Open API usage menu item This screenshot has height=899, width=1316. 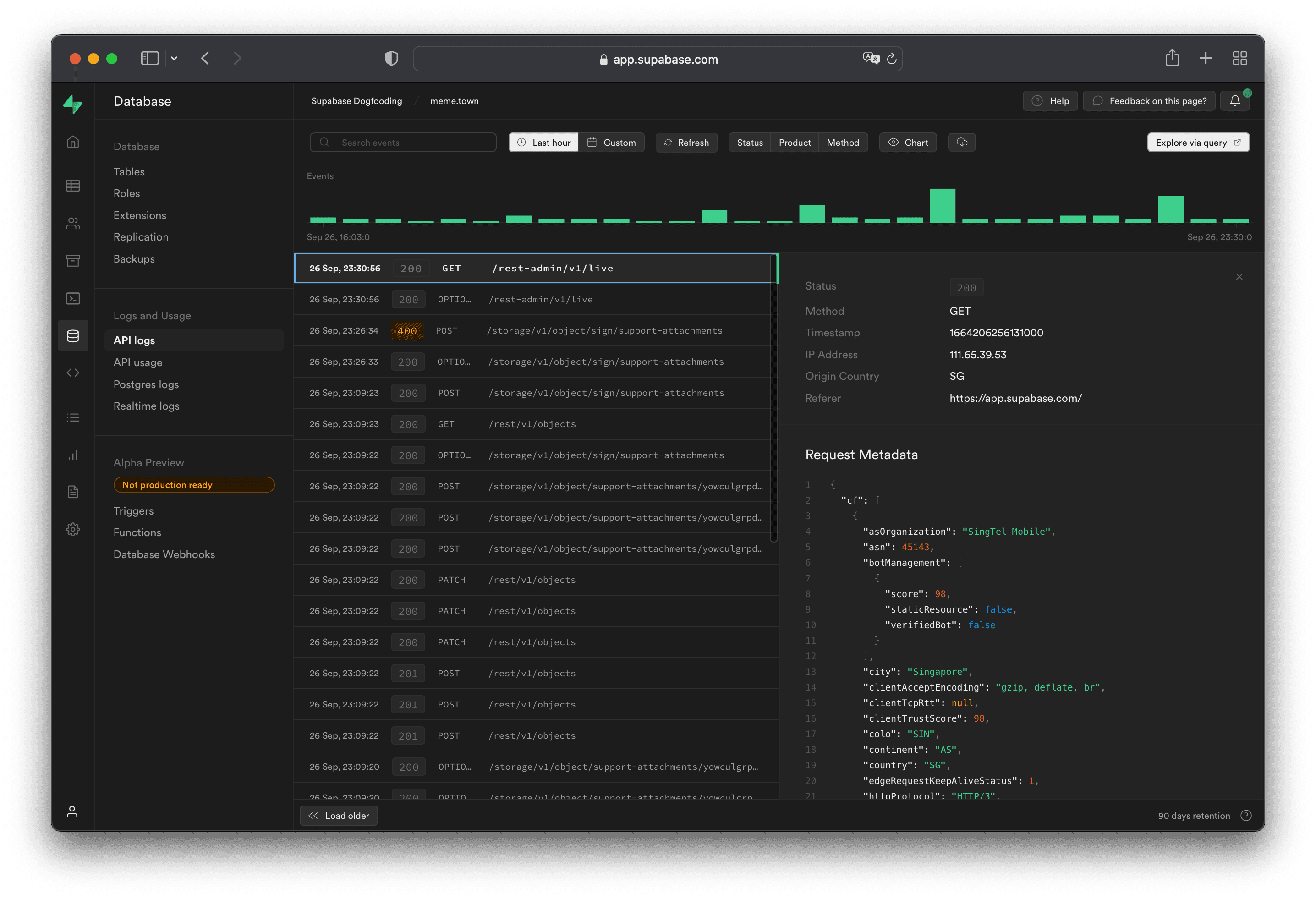point(137,362)
